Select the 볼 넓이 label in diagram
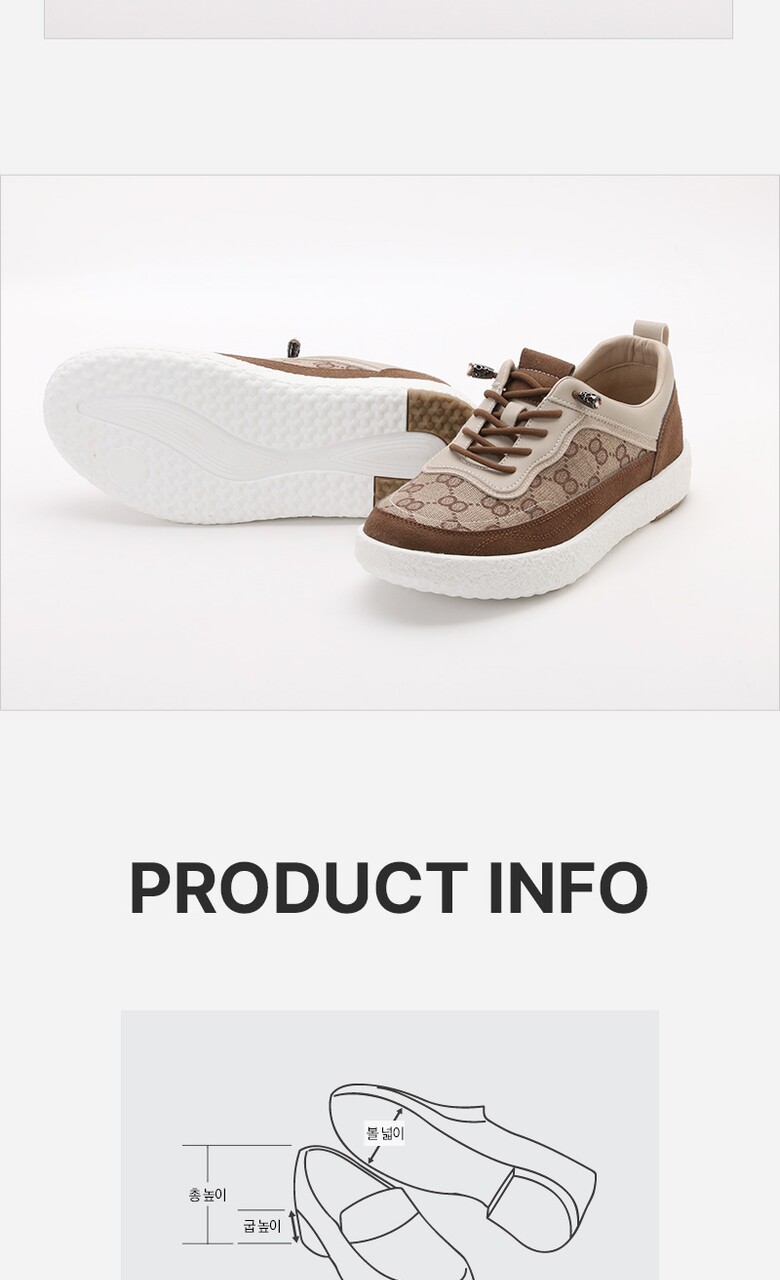 coord(385,1134)
